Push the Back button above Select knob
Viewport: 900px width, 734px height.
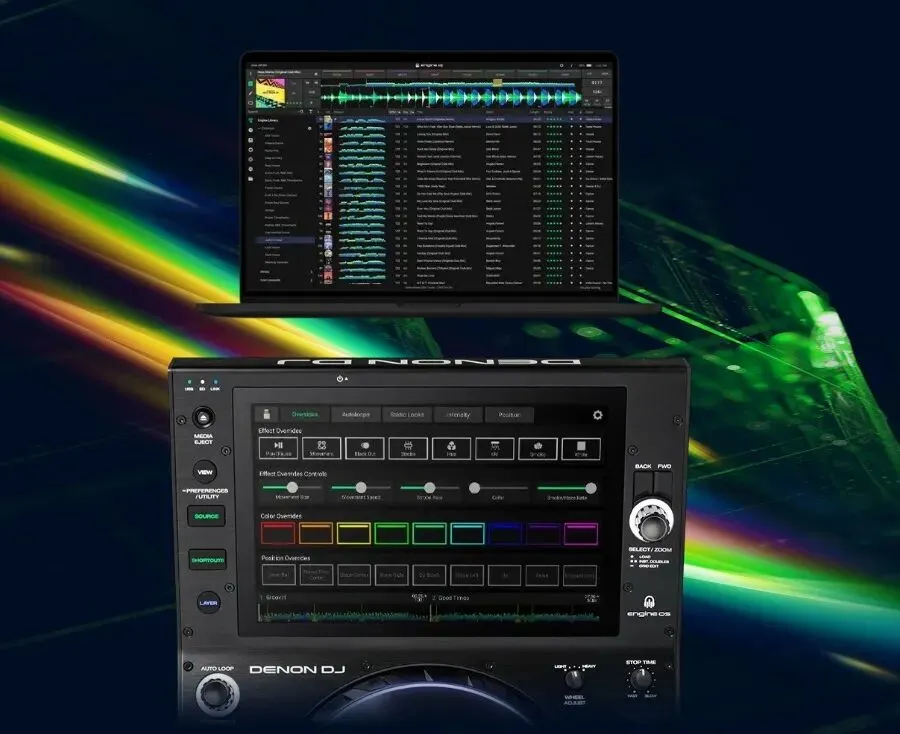[x=643, y=484]
